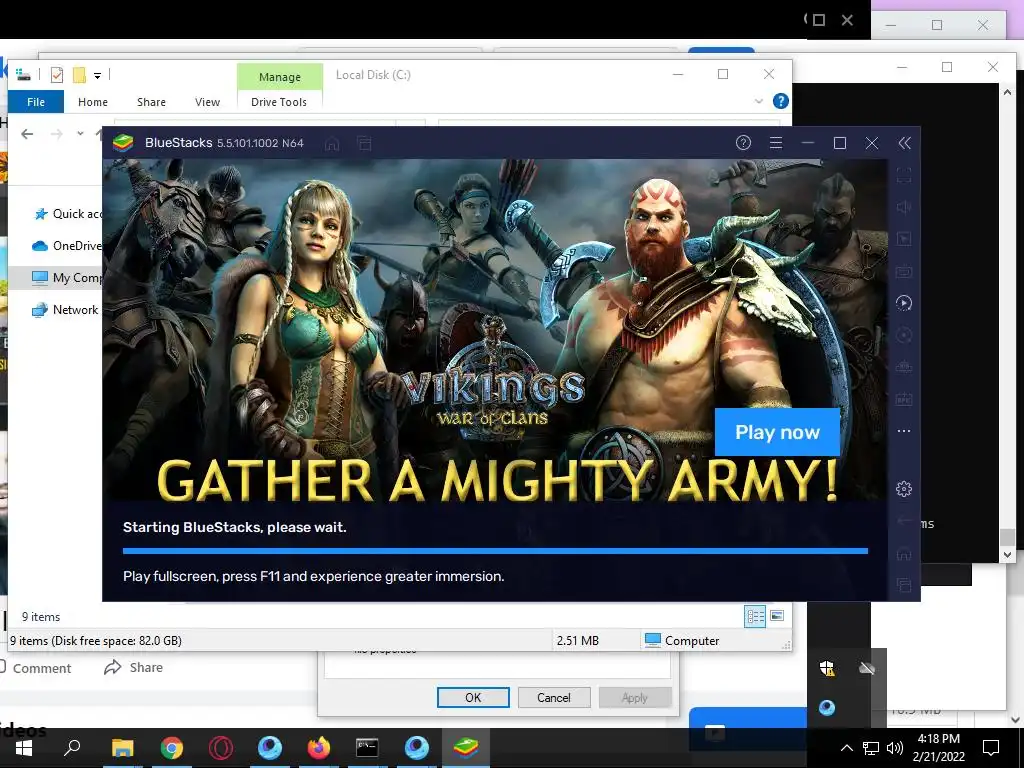Click the install APK icon in BlueStacks sidebar
Screen dimensions: 1024x768
[904, 398]
